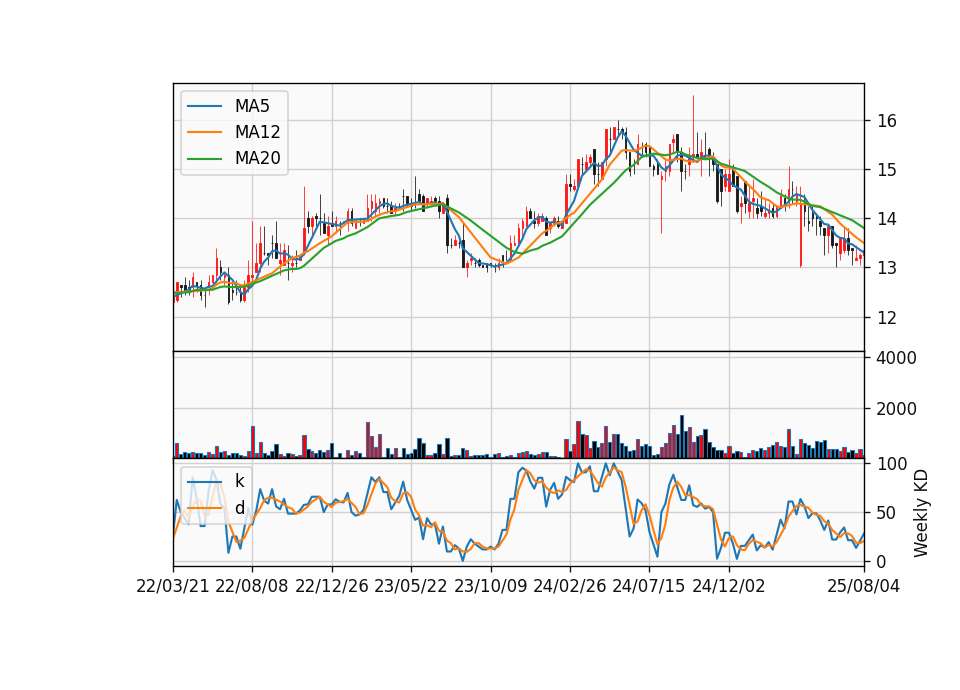Screen dimensions: 960x690
Task: Click the blue MA5 legend line sample
Action: [x=204, y=106]
